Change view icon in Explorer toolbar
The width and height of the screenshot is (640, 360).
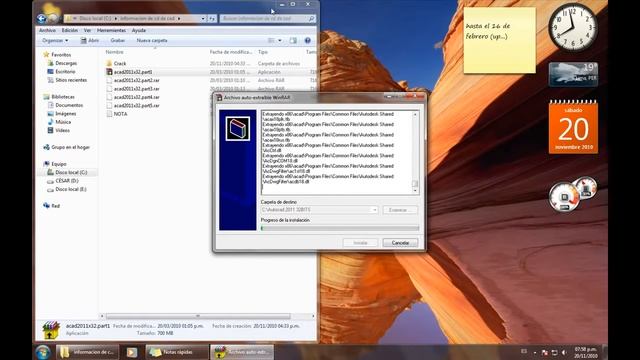point(271,40)
